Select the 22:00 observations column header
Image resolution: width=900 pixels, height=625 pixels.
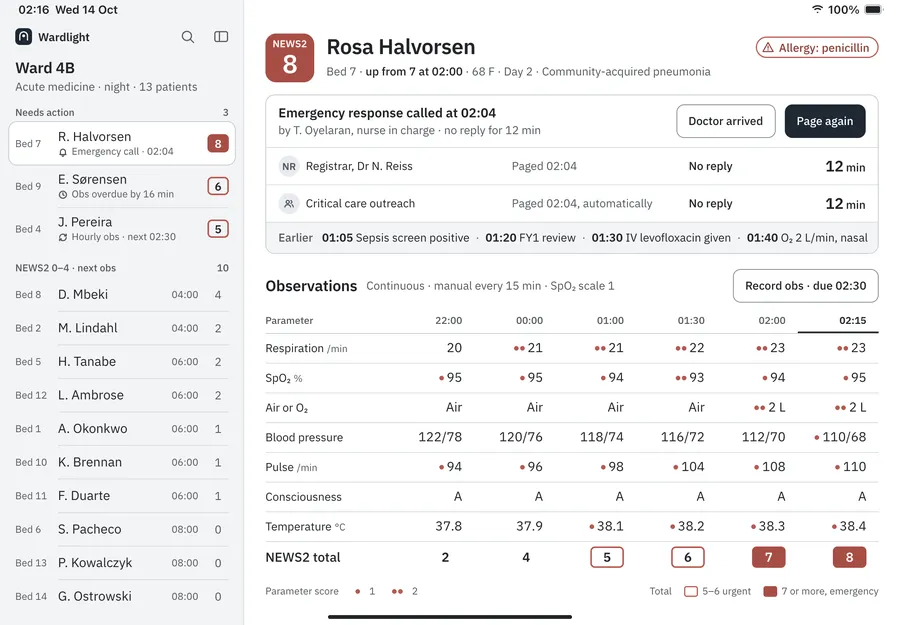point(448,320)
